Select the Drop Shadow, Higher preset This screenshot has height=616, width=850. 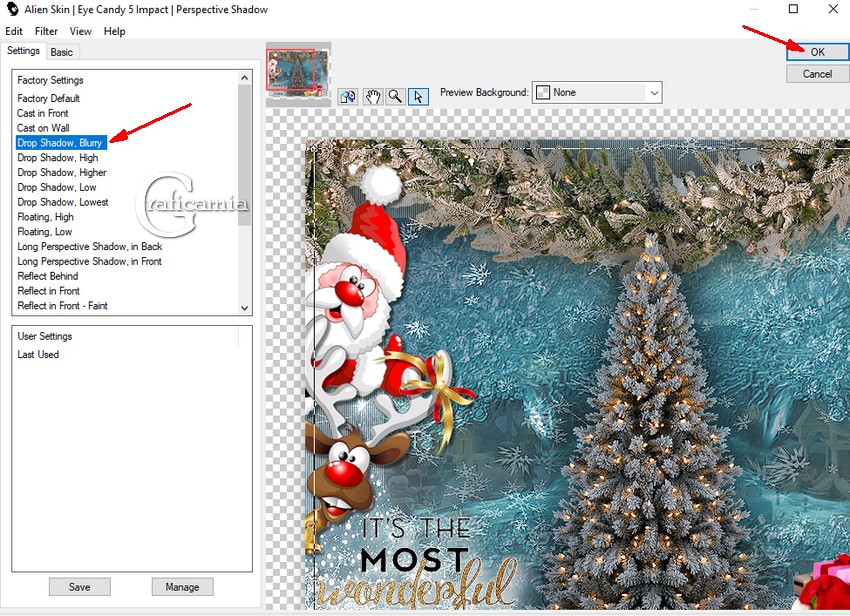(62, 172)
